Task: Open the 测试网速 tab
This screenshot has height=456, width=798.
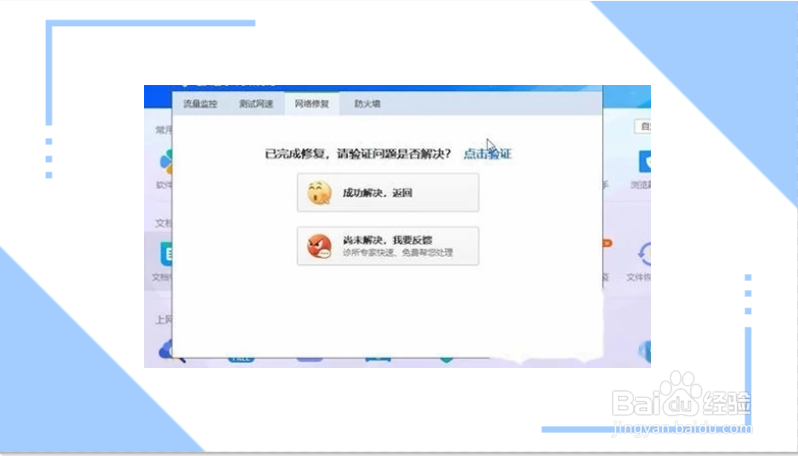Action: coord(256,104)
